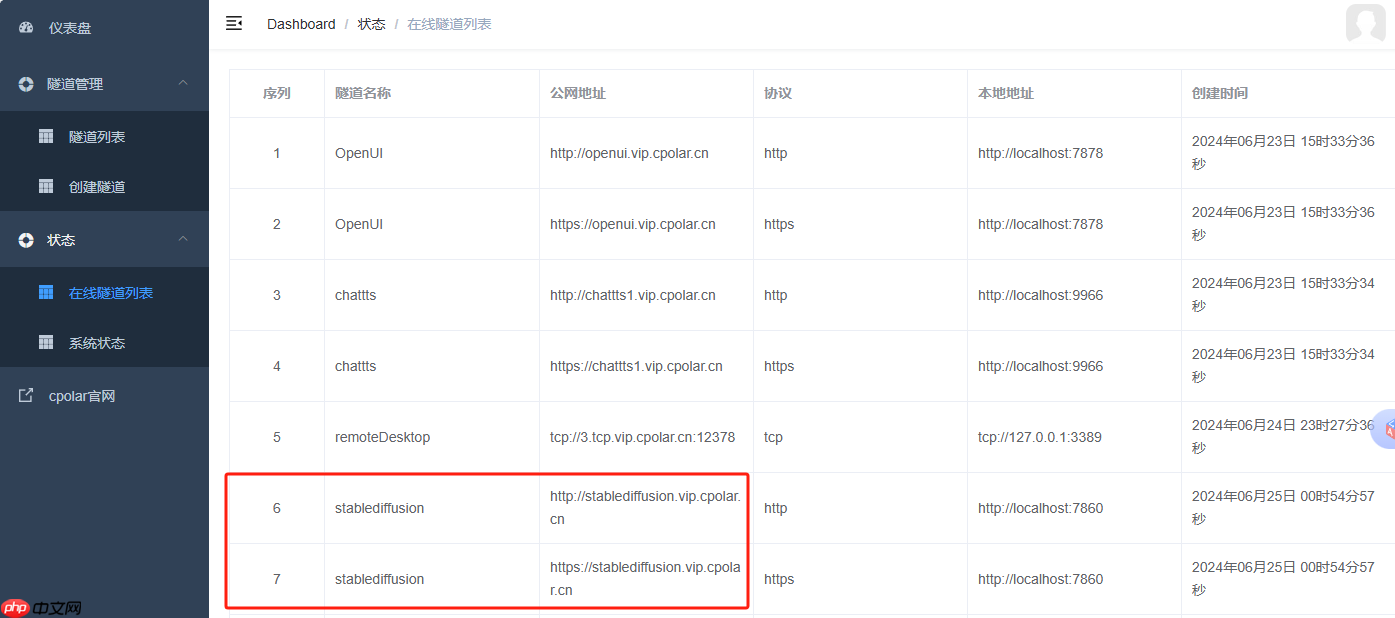This screenshot has width=1395, height=618.
Task: Click the OpenUI name in row 2
Action: pos(359,224)
